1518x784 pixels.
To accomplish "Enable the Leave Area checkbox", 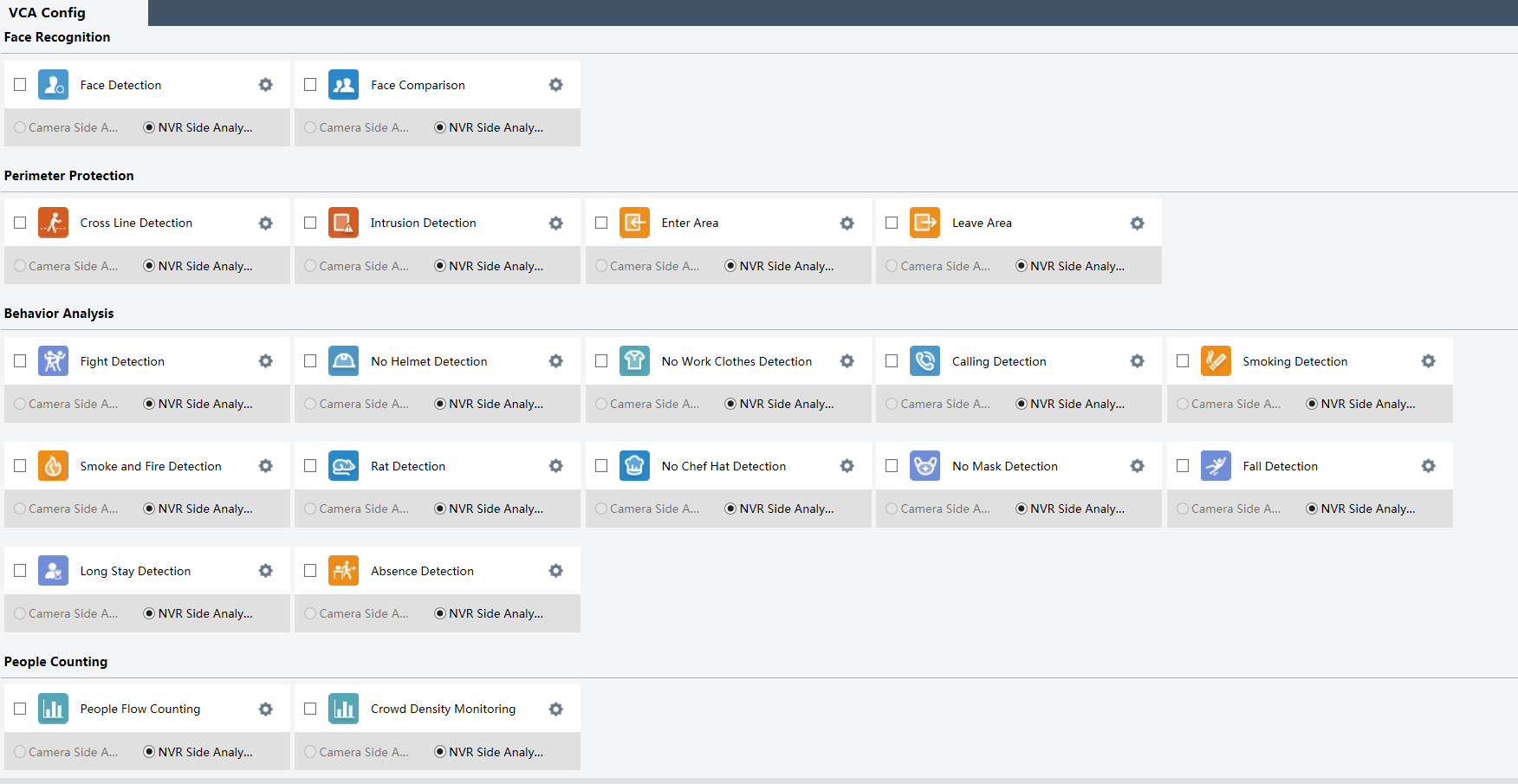I will coord(892,223).
